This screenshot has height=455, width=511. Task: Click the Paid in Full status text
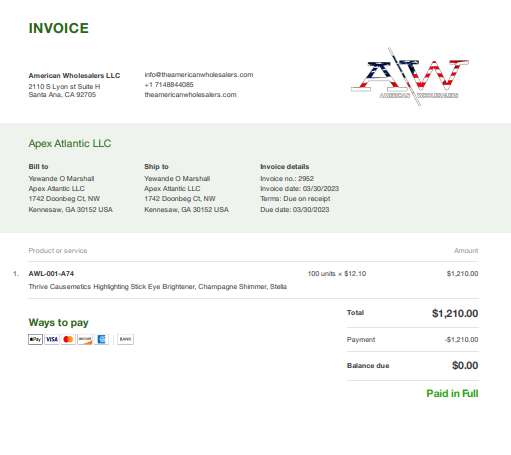click(x=452, y=393)
